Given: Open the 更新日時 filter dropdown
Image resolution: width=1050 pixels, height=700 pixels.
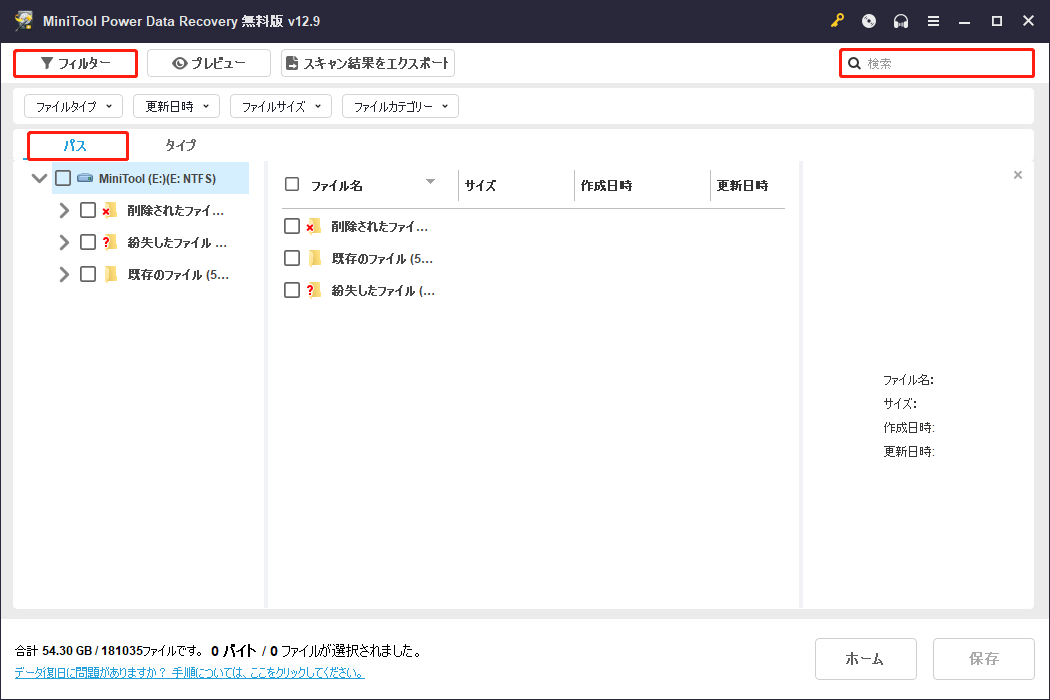Looking at the screenshot, I should (x=177, y=106).
